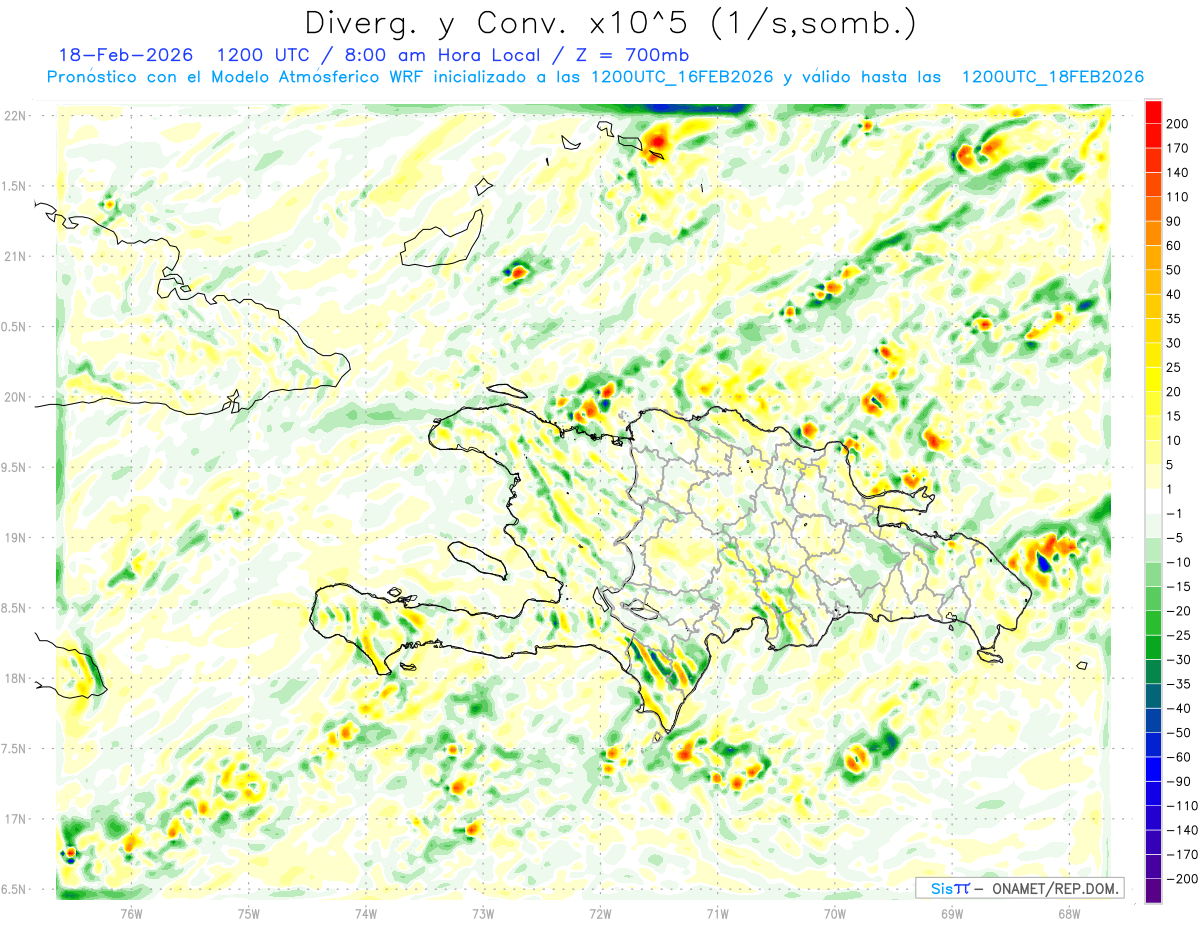1200x927 pixels.
Task: Click the positive '140' color scale value
Action: click(1178, 173)
